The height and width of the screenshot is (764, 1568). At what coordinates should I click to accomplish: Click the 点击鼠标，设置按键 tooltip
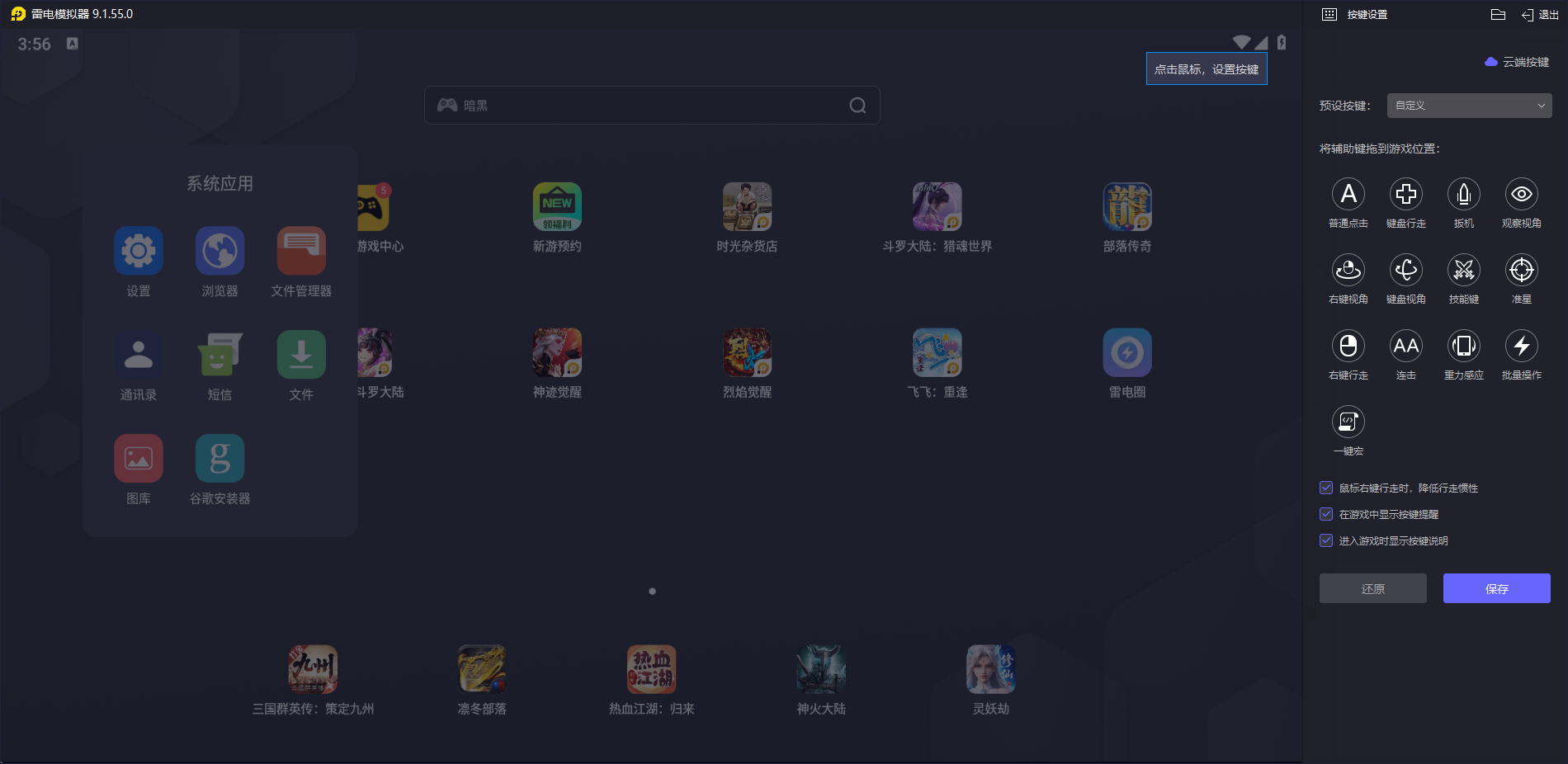coord(1207,68)
